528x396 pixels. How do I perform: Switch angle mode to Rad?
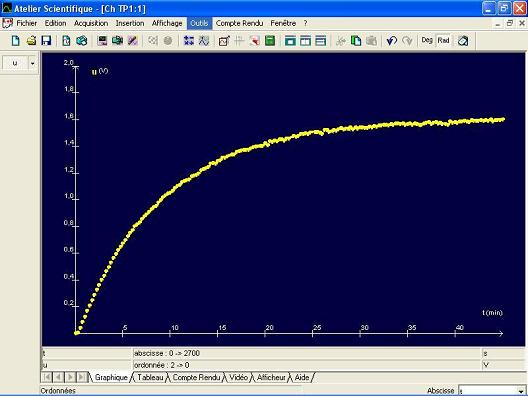[x=443, y=40]
